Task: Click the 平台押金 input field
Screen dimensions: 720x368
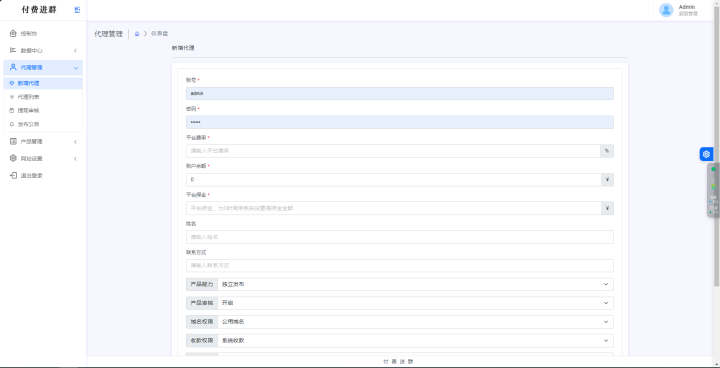Action: pyautogui.click(x=394, y=208)
